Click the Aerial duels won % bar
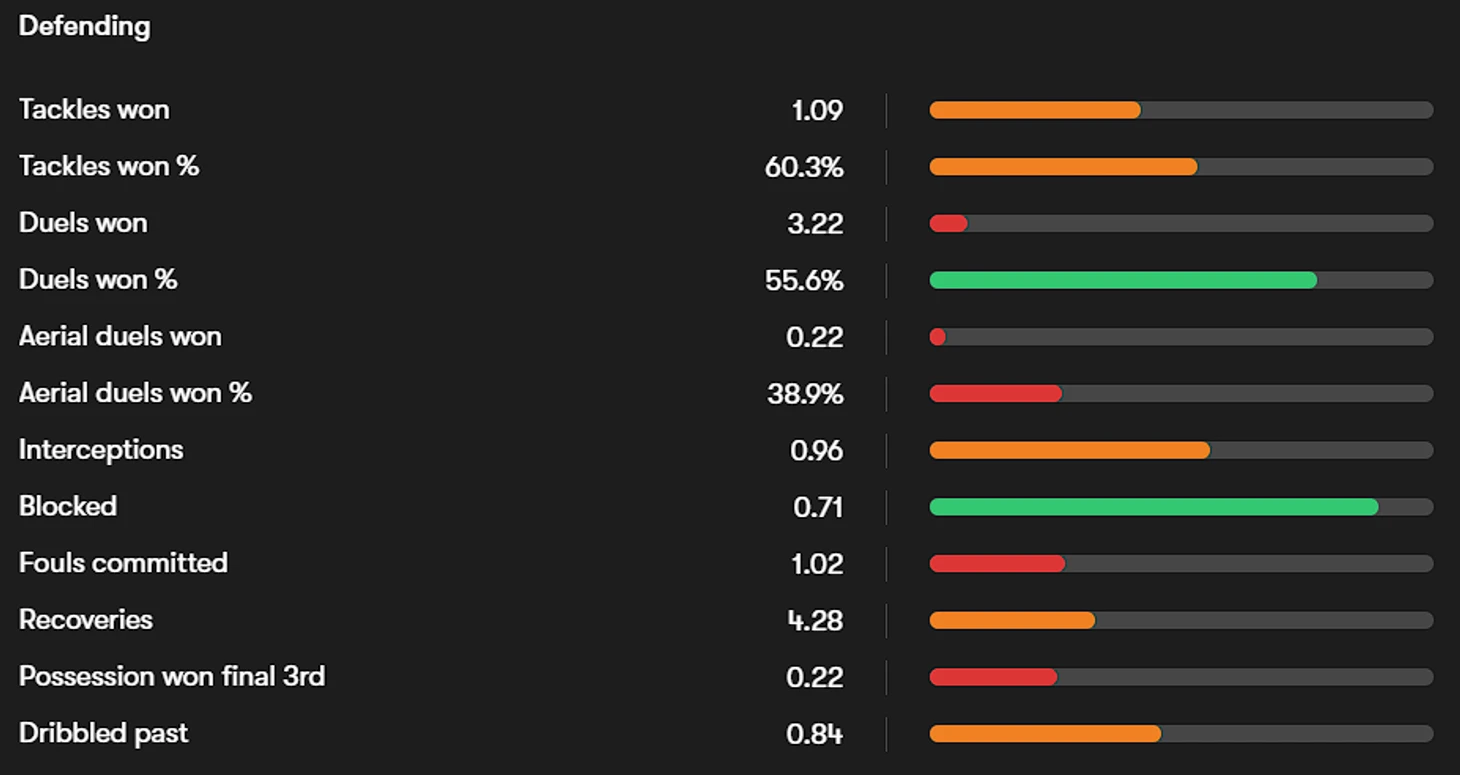The width and height of the screenshot is (1460, 775). click(995, 394)
